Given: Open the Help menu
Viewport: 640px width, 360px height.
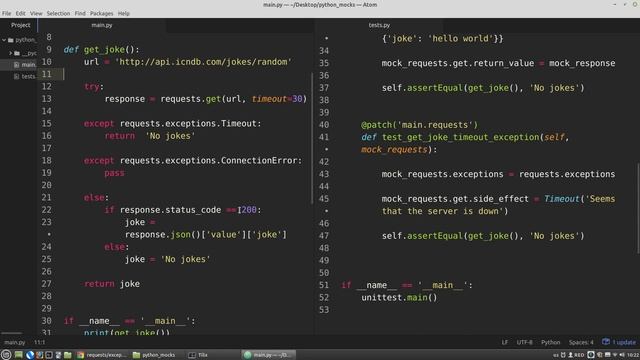Looking at the screenshot, I should pos(124,13).
